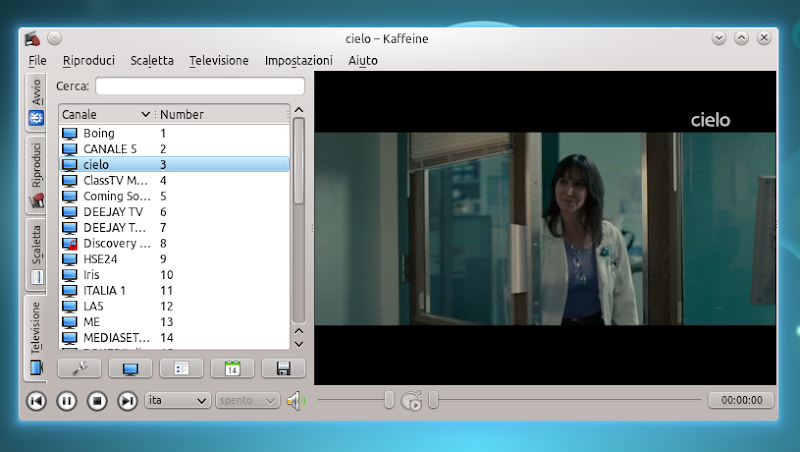Click the round pin button in title bar
800x452 pixels.
click(x=55, y=38)
